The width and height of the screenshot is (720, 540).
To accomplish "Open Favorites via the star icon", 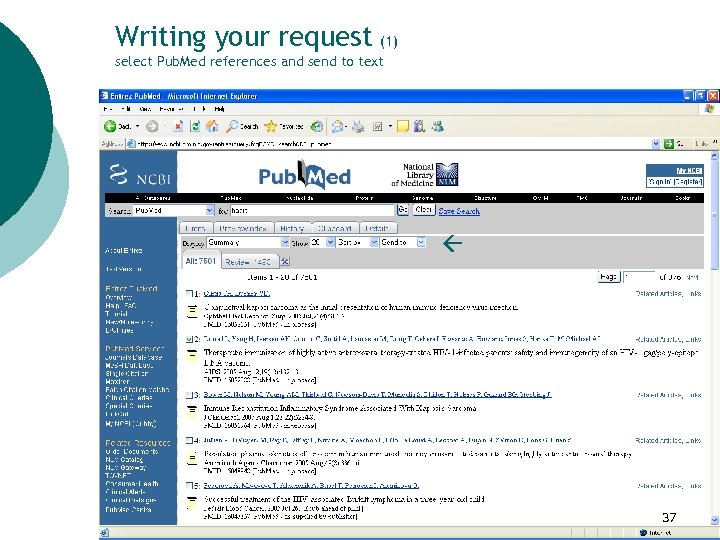I will coord(271,126).
